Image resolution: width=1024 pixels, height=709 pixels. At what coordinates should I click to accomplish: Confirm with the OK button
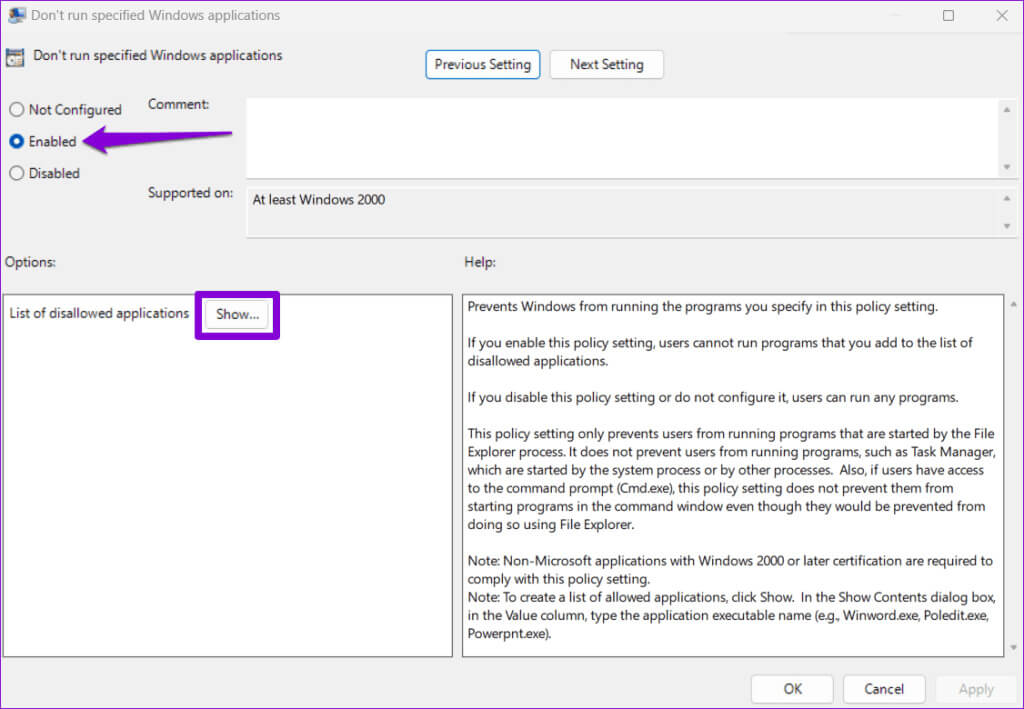[792, 689]
